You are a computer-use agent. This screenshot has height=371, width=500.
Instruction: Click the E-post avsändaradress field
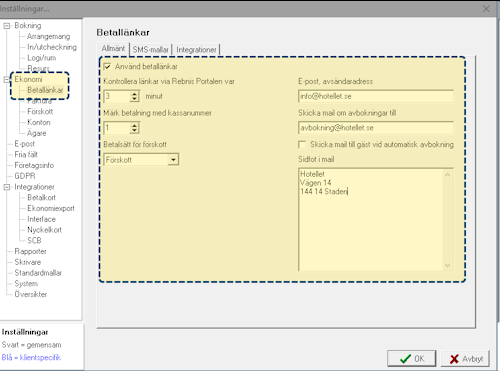[376, 96]
